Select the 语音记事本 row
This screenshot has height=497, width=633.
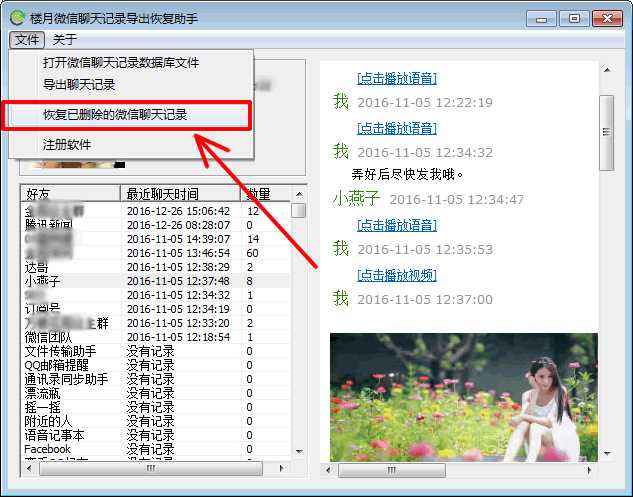coord(155,436)
